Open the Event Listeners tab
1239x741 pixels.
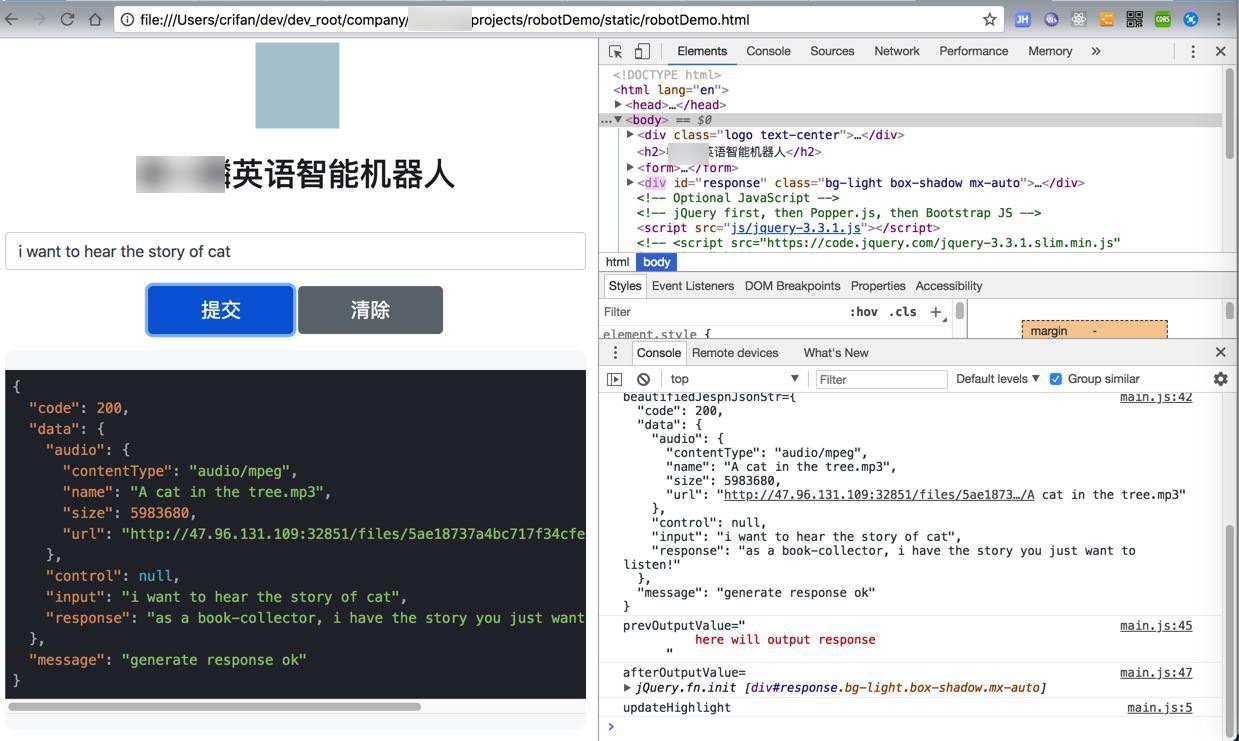point(693,286)
